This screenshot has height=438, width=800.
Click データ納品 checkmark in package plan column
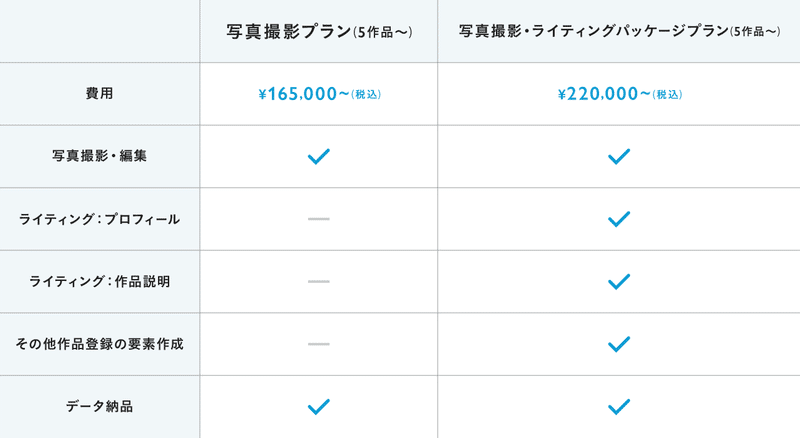point(619,407)
